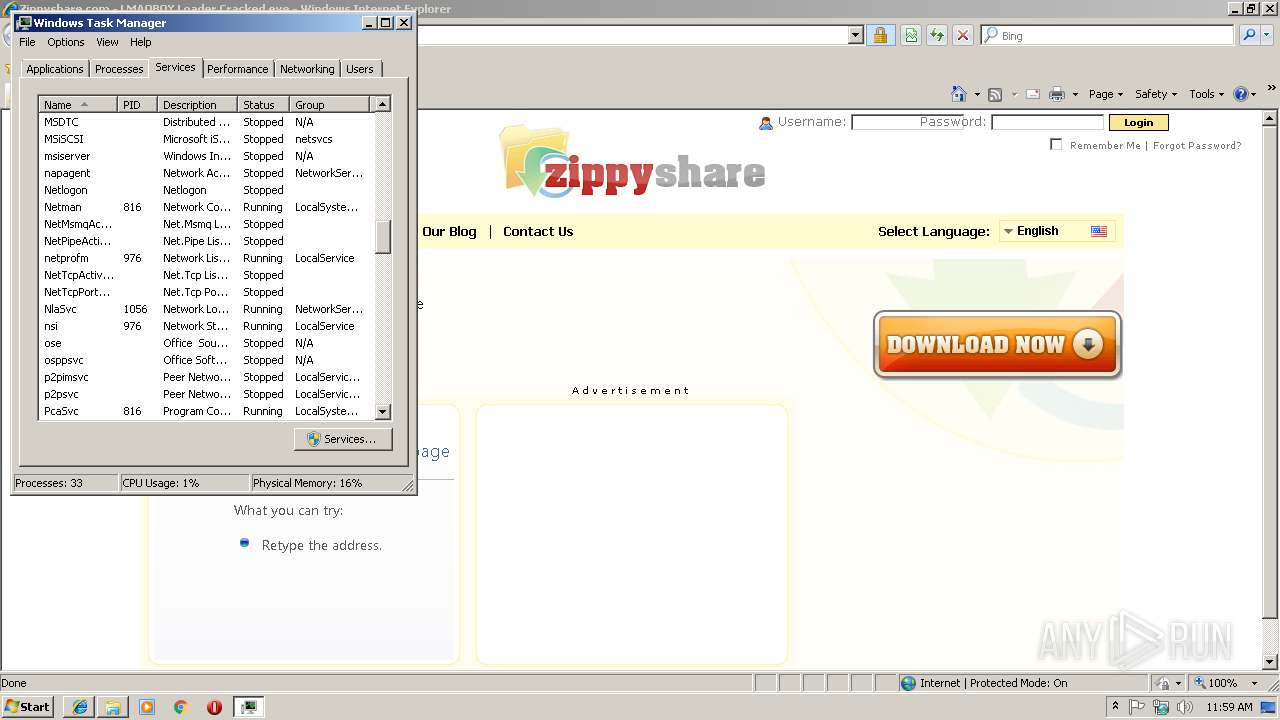Open Task Manager Options menu
The image size is (1280, 720).
coord(66,42)
